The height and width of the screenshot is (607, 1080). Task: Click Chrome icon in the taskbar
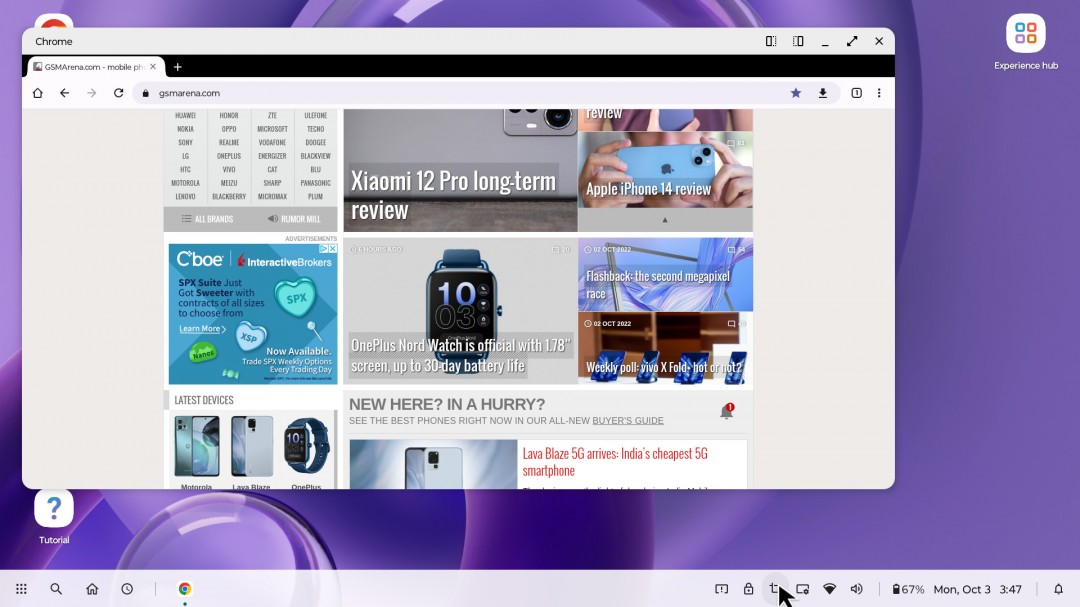coord(185,589)
